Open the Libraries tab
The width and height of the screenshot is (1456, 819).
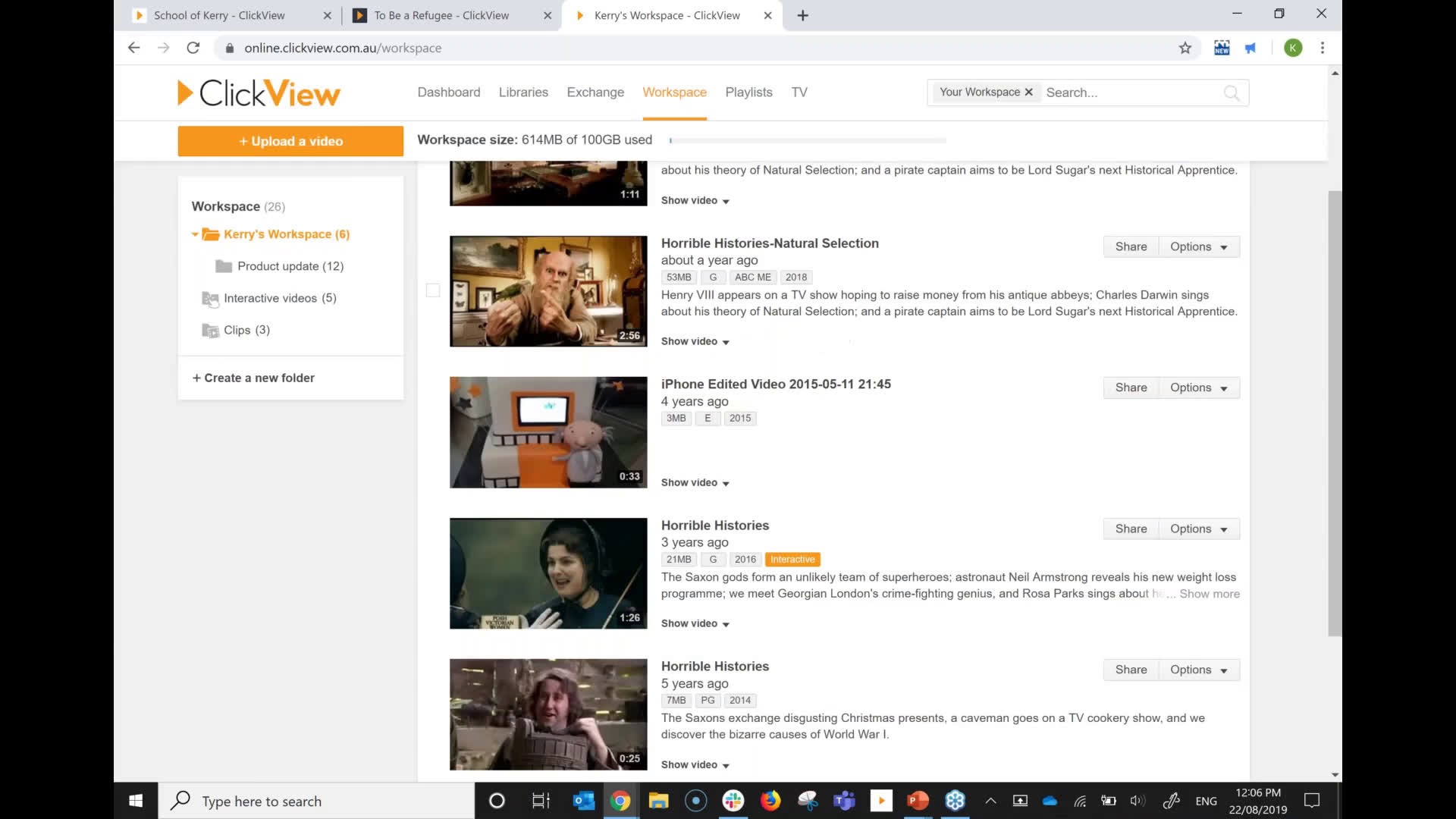click(523, 92)
